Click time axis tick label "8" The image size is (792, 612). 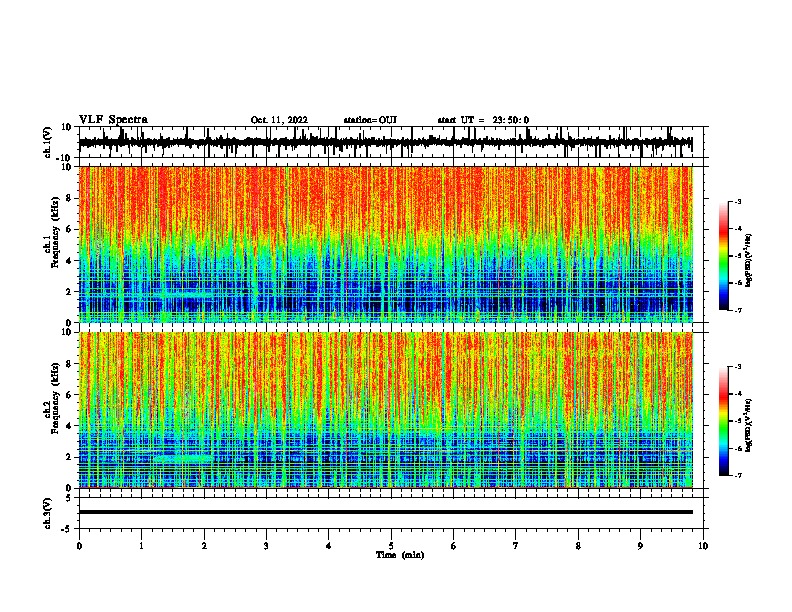(578, 546)
